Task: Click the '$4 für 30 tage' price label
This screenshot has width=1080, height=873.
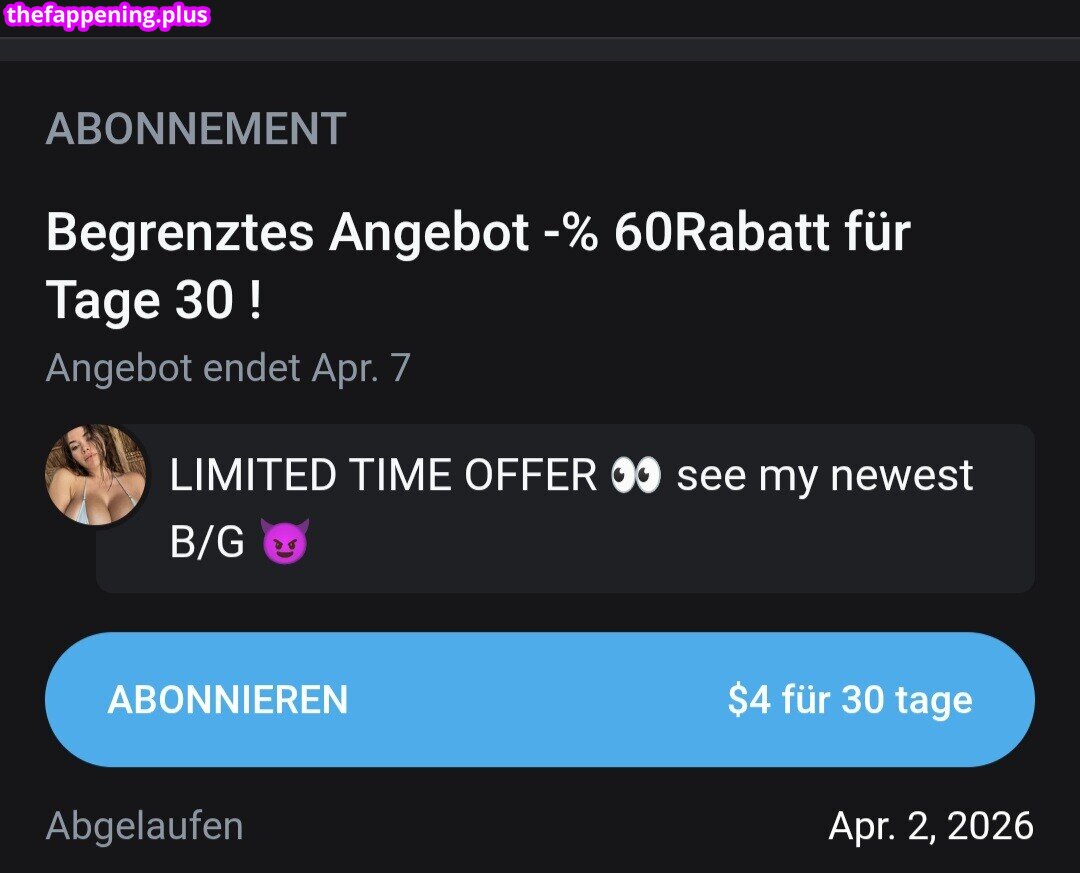Action: [x=850, y=700]
